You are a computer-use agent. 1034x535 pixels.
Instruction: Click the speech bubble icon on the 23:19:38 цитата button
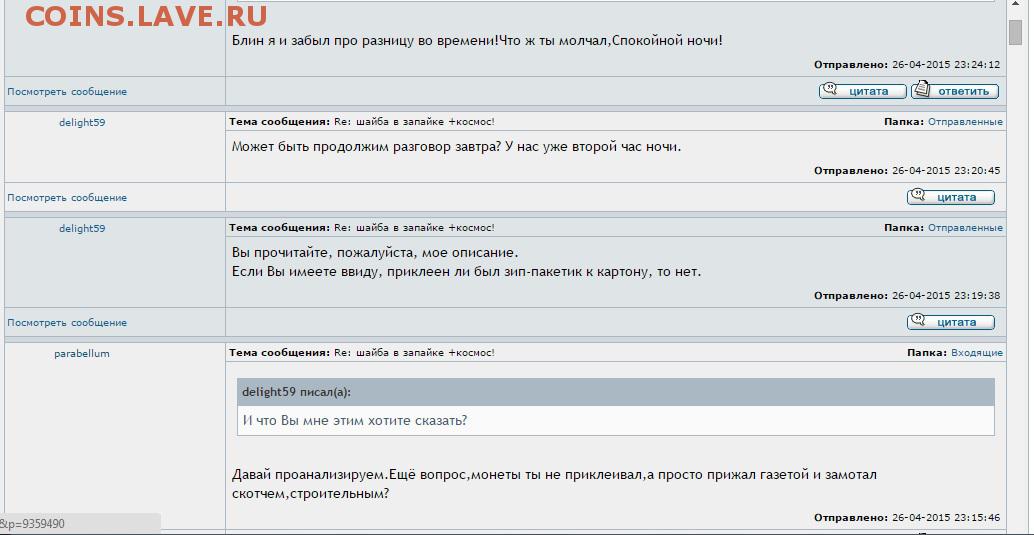click(918, 321)
